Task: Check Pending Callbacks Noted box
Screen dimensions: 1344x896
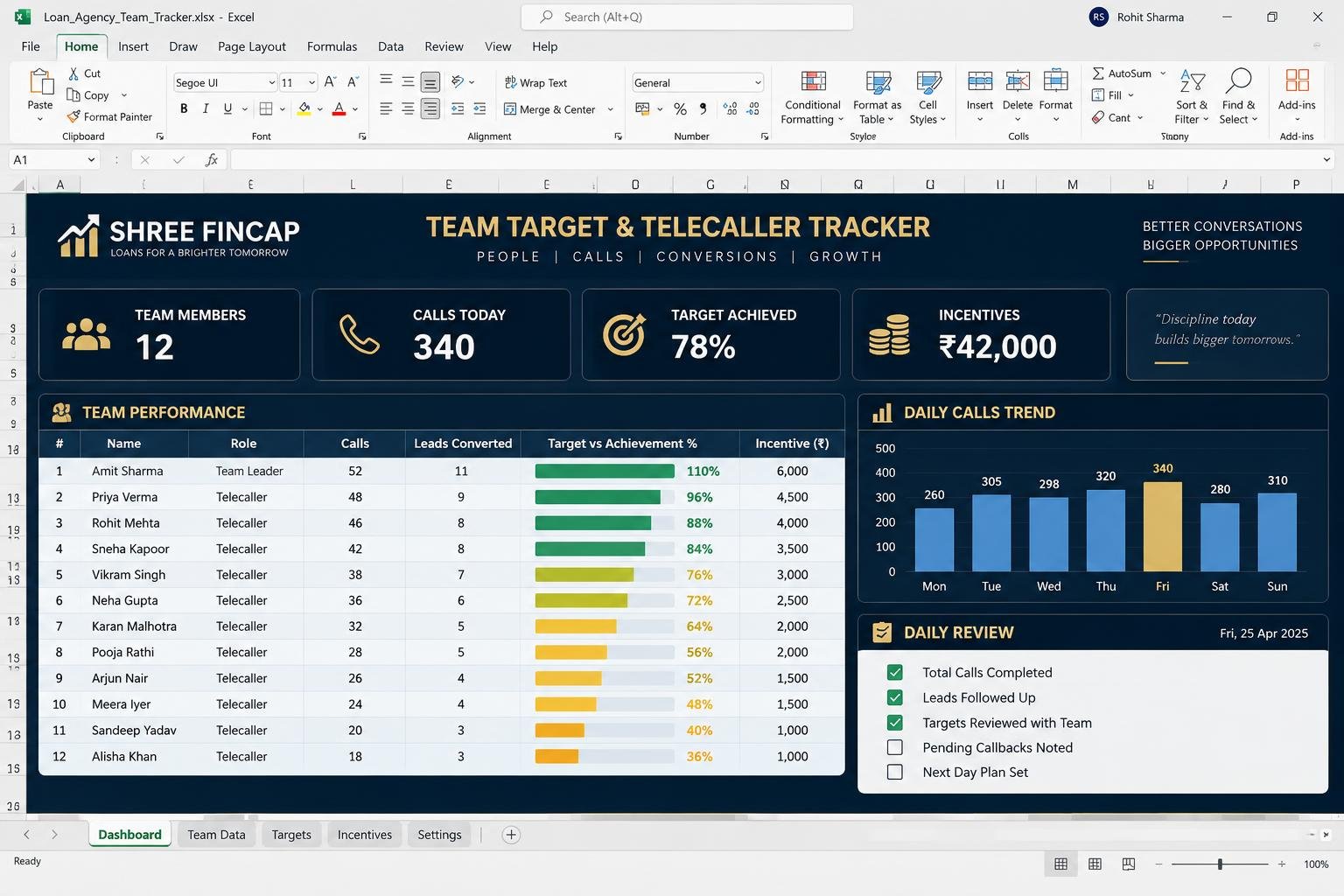Action: [895, 747]
